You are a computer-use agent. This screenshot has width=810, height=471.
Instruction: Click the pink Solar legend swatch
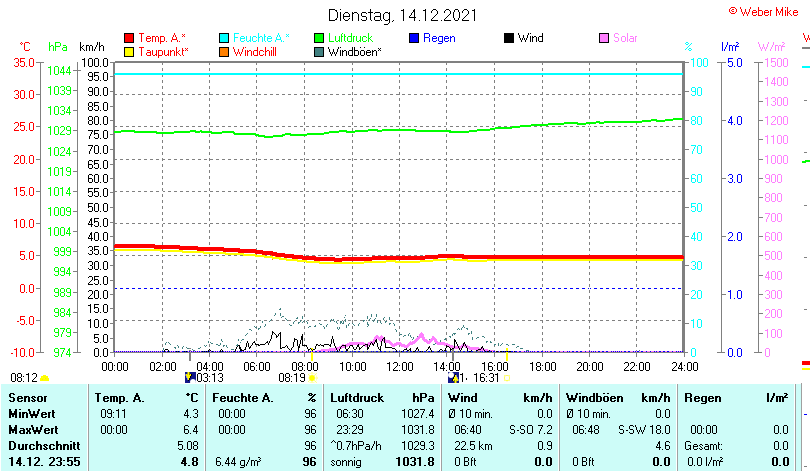604,38
